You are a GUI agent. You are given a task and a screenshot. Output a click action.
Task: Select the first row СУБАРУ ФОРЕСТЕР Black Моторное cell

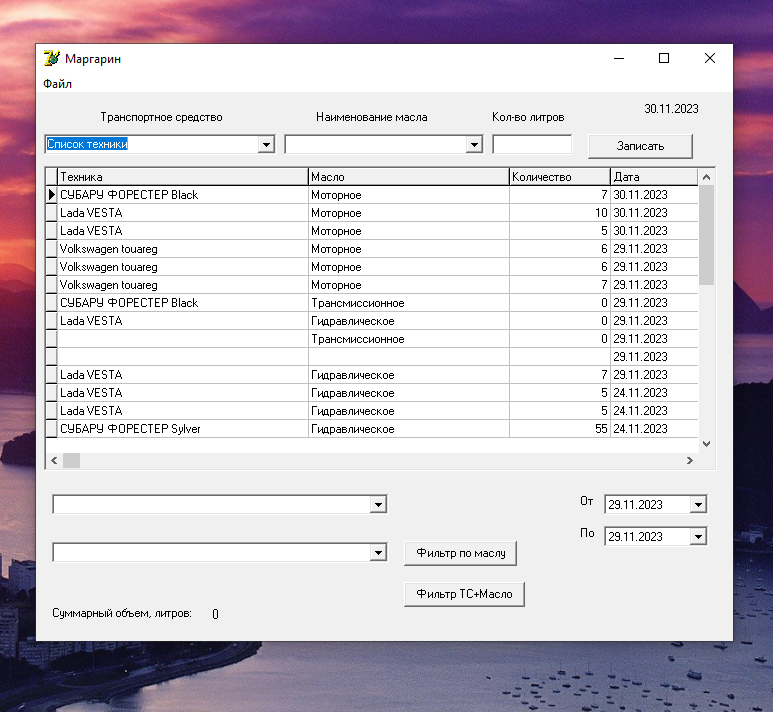409,194
